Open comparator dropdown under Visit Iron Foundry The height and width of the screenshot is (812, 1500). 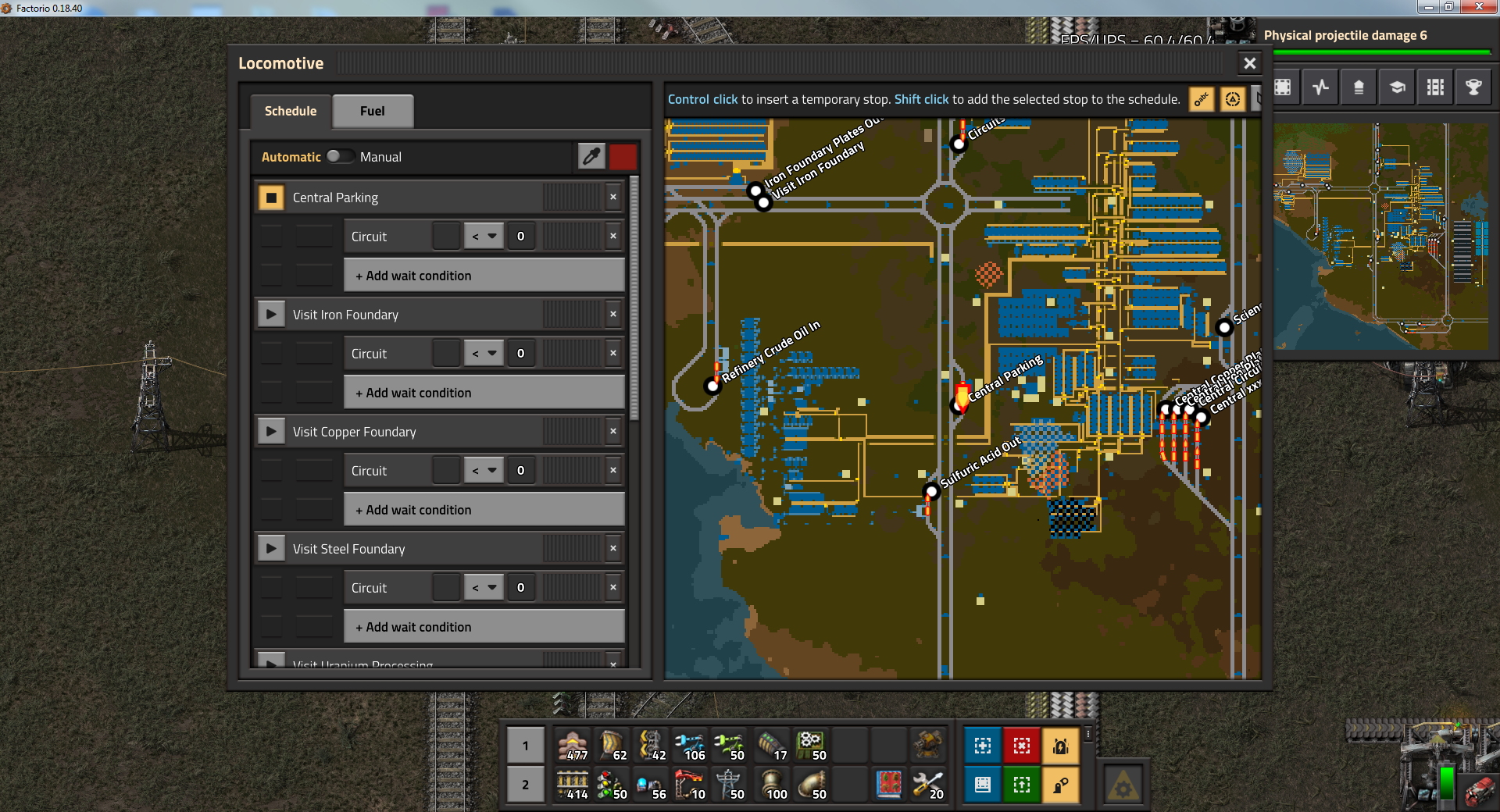tap(484, 354)
